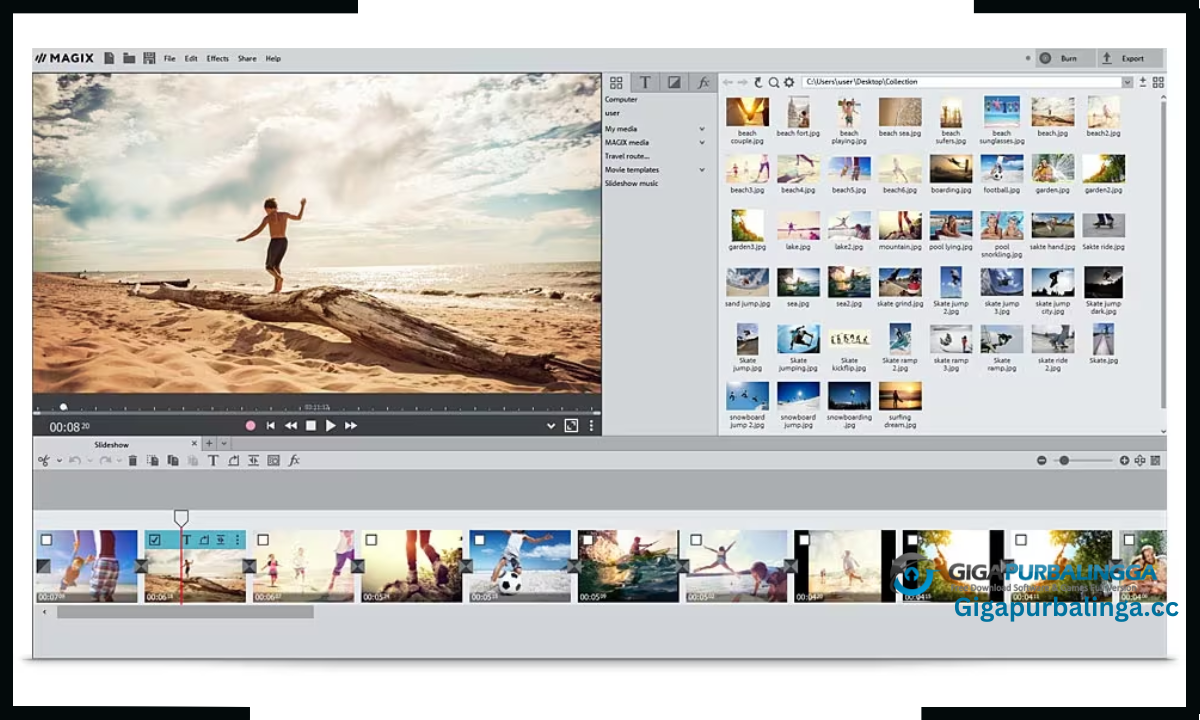Go forward in the media browser
The height and width of the screenshot is (720, 1200).
743,82
